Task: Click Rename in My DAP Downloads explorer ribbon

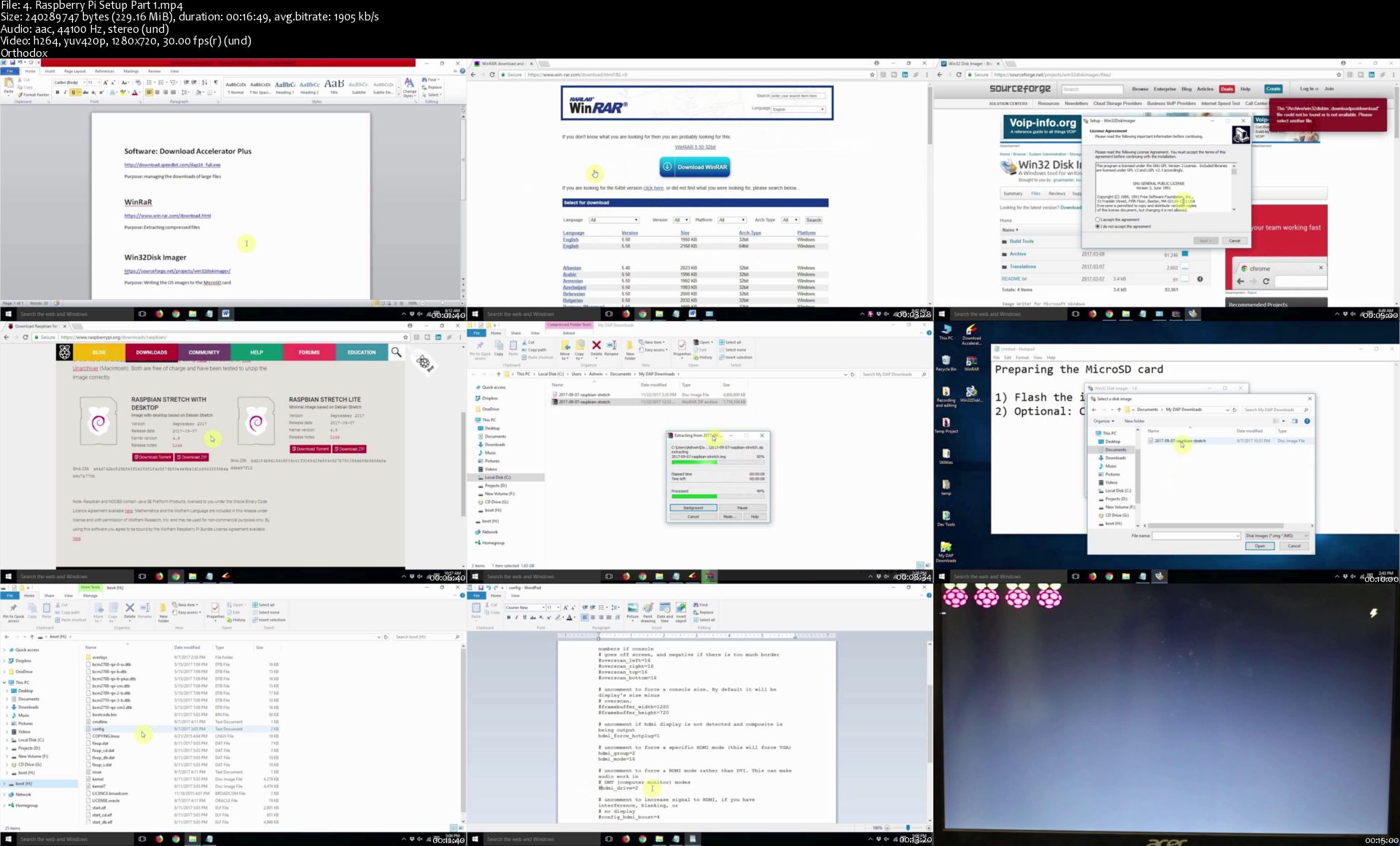Action: pos(611,347)
